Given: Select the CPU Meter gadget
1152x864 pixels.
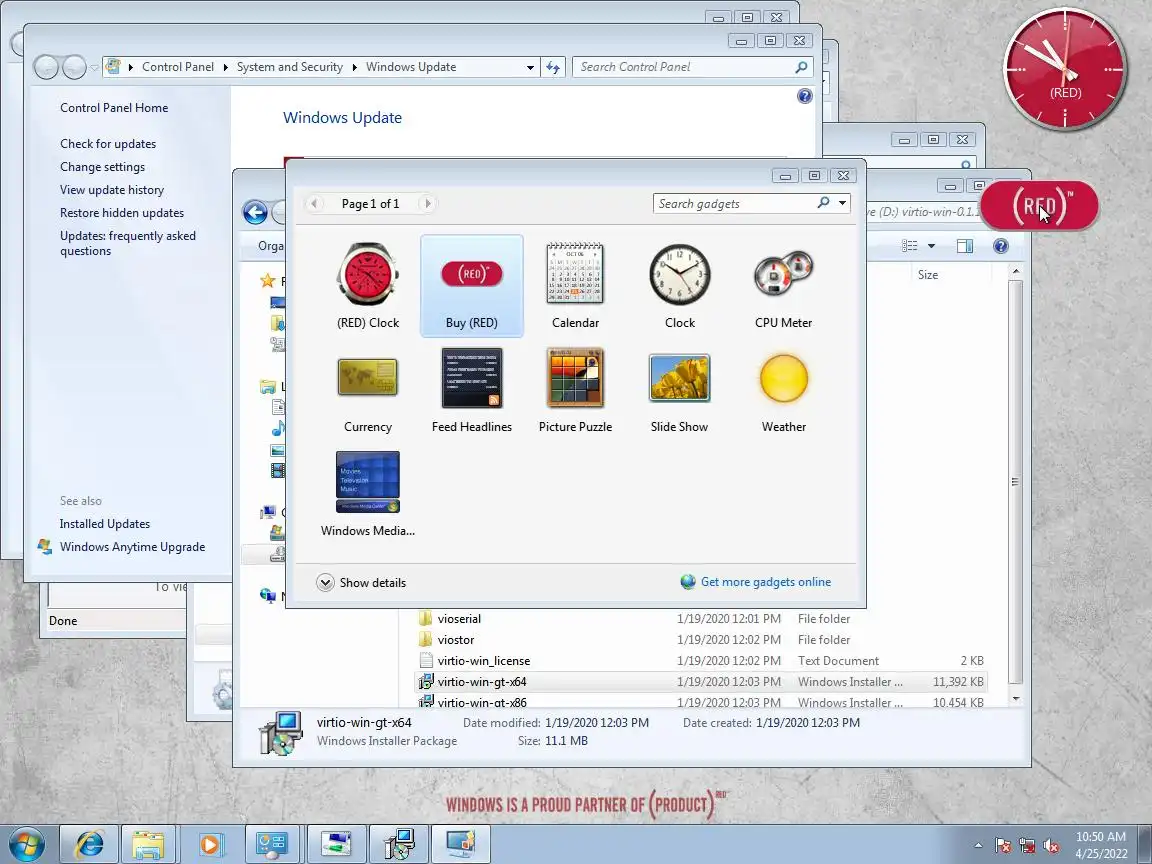Looking at the screenshot, I should tap(783, 287).
